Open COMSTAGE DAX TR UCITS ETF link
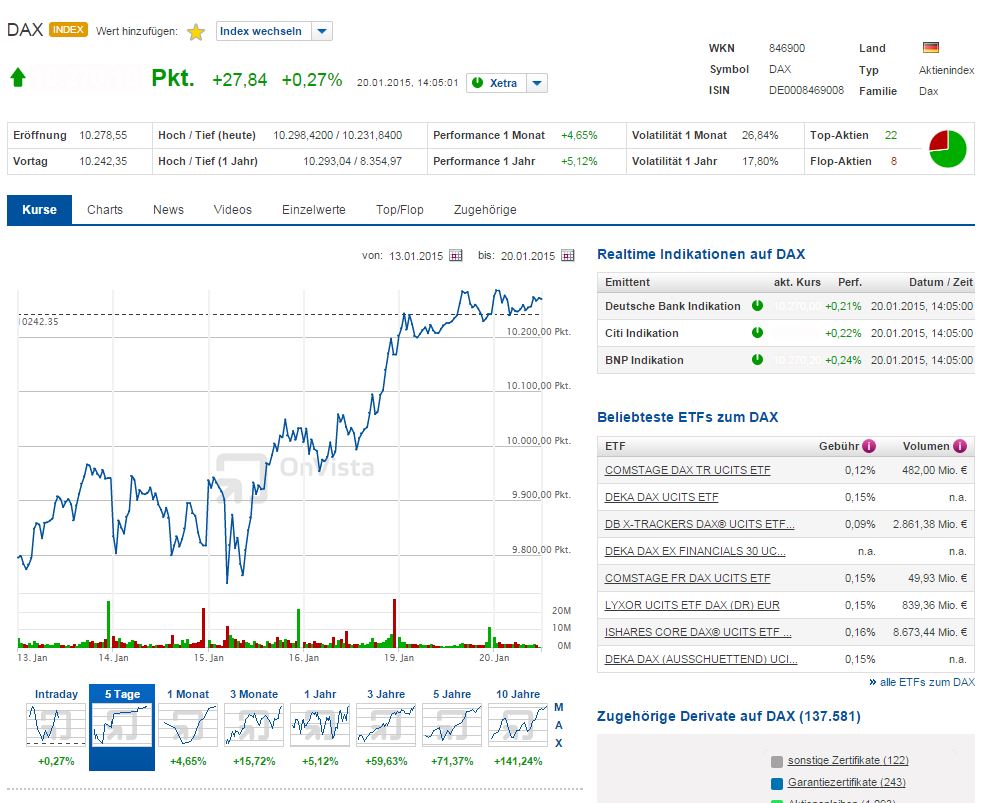986x803 pixels. 687,470
